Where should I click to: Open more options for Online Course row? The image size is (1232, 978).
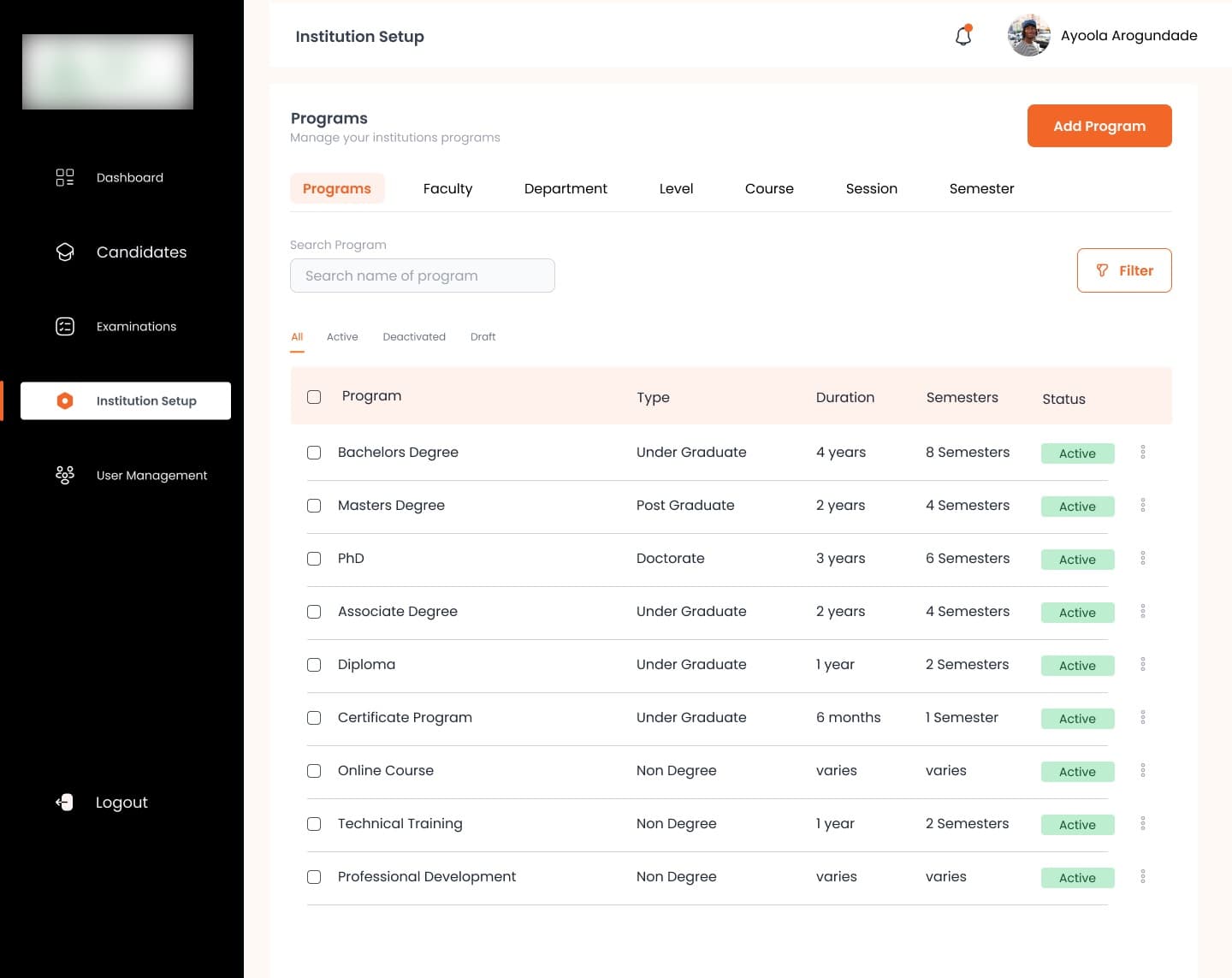(1143, 770)
